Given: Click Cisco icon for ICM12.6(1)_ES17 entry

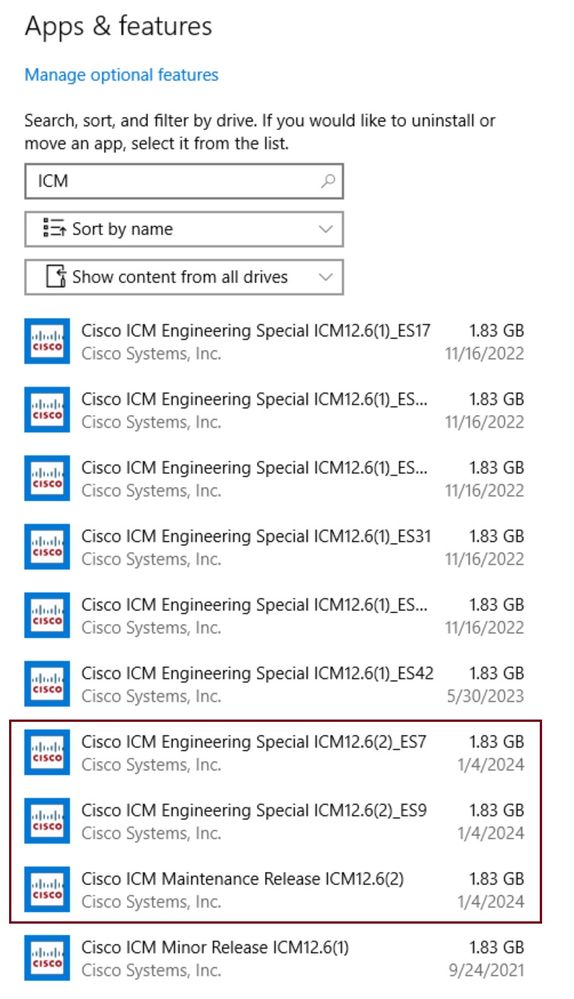Looking at the screenshot, I should [x=47, y=341].
